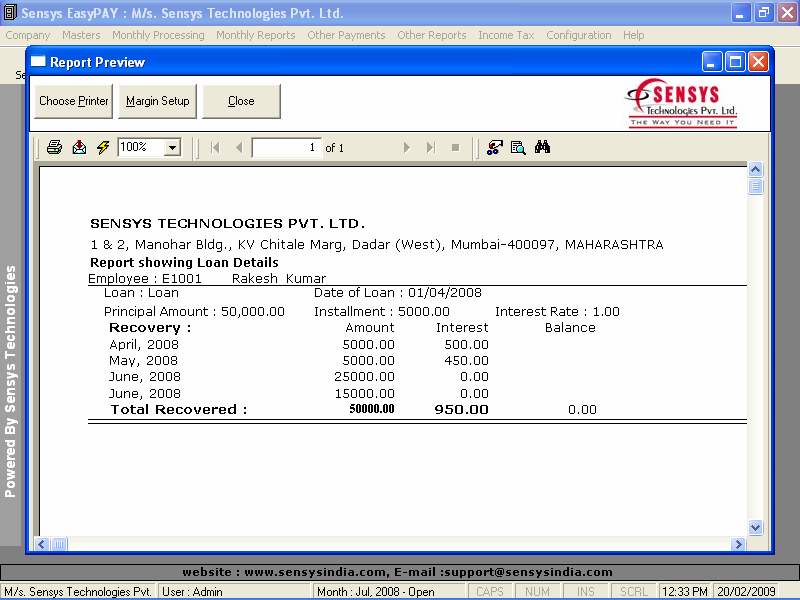The width and height of the screenshot is (800, 600).
Task: Click the 25000.00 amount value
Action: (364, 377)
